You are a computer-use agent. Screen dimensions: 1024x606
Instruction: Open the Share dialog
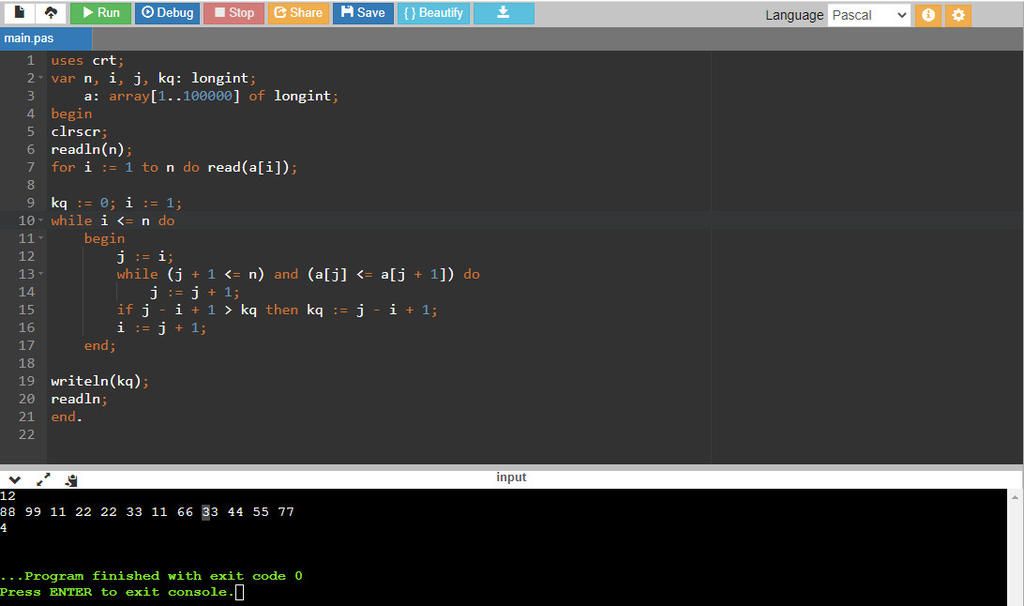298,13
